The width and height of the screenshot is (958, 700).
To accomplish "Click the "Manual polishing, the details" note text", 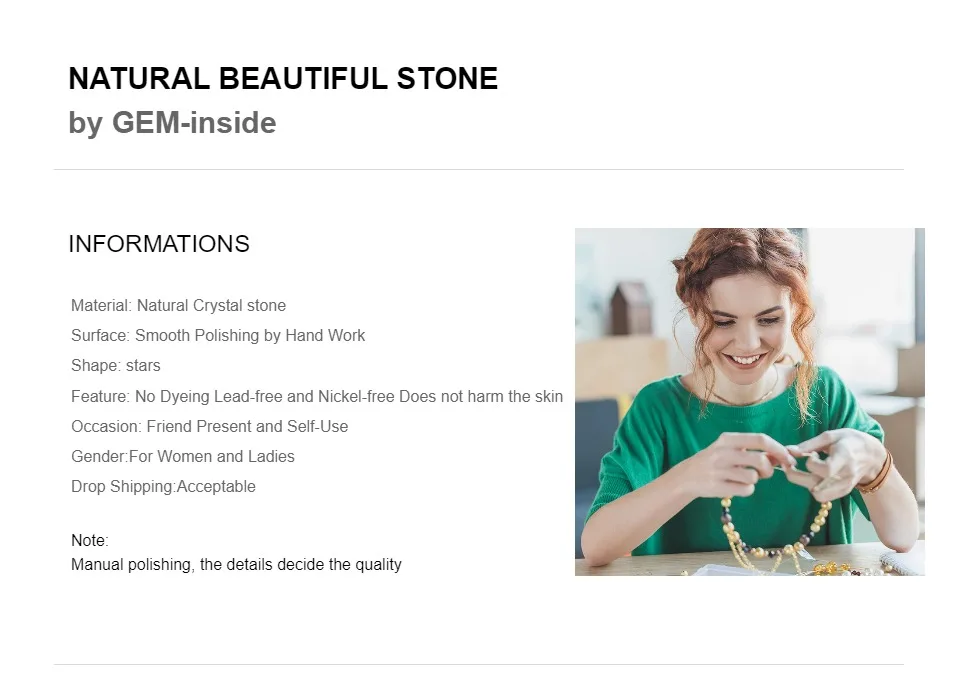I will 236,565.
